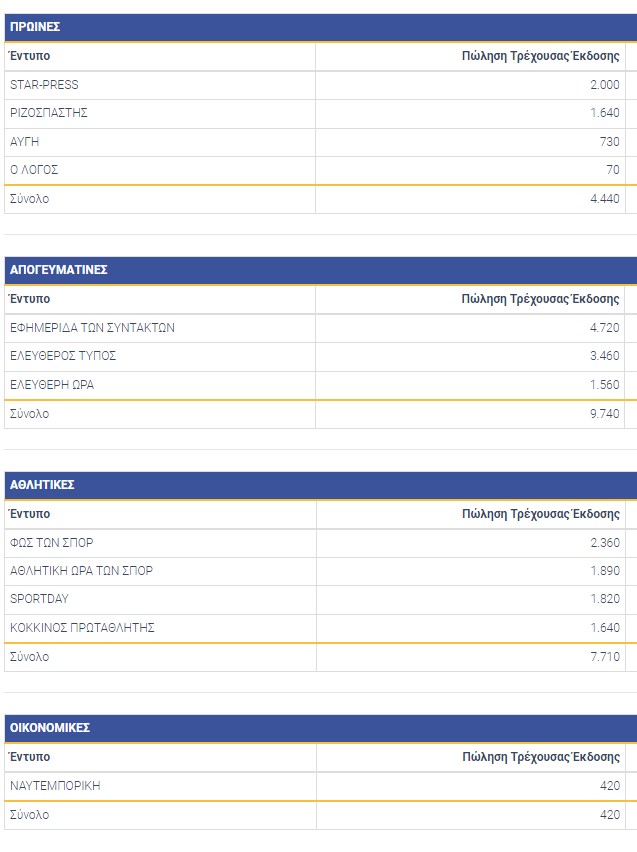Open ΕΦΗΜΕΡΙΔΑ ΤΩΝ ΣΥΝΤΑΚΤΩΝ row
Screen dimensions: 637x852
92,328
